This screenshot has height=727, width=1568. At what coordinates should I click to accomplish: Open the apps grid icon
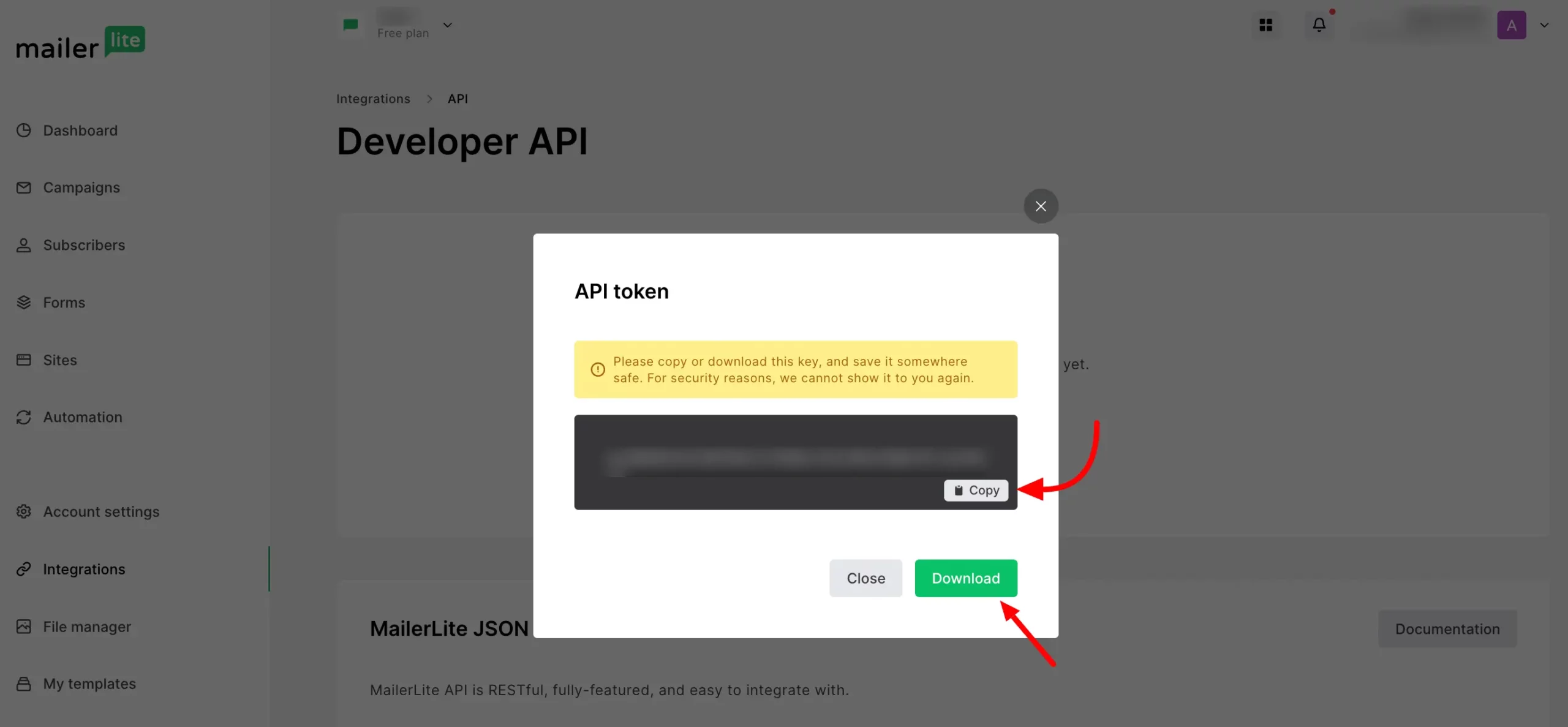pyautogui.click(x=1265, y=25)
